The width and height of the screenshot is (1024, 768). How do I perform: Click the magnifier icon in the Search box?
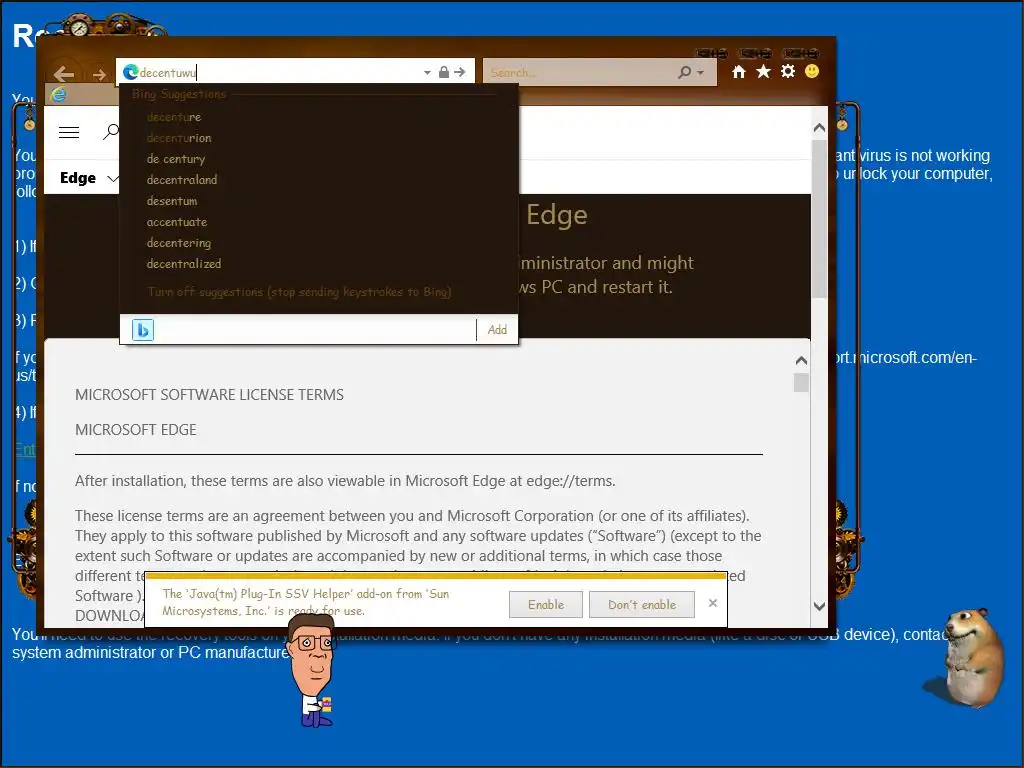click(684, 72)
